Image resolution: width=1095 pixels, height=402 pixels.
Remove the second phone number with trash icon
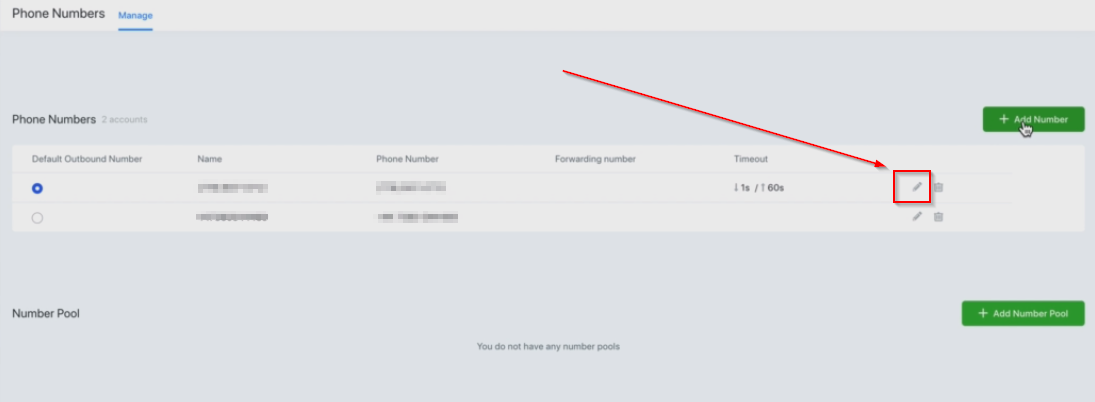tap(939, 216)
